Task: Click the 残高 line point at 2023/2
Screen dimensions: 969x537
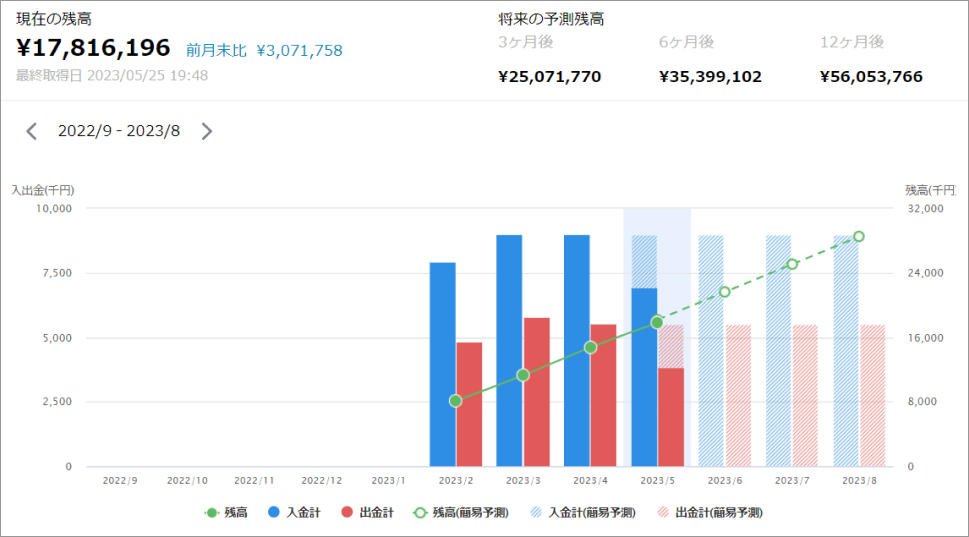Action: tap(455, 401)
